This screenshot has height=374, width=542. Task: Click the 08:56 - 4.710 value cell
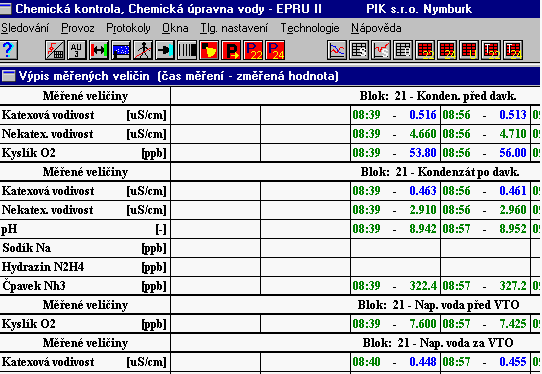point(485,134)
